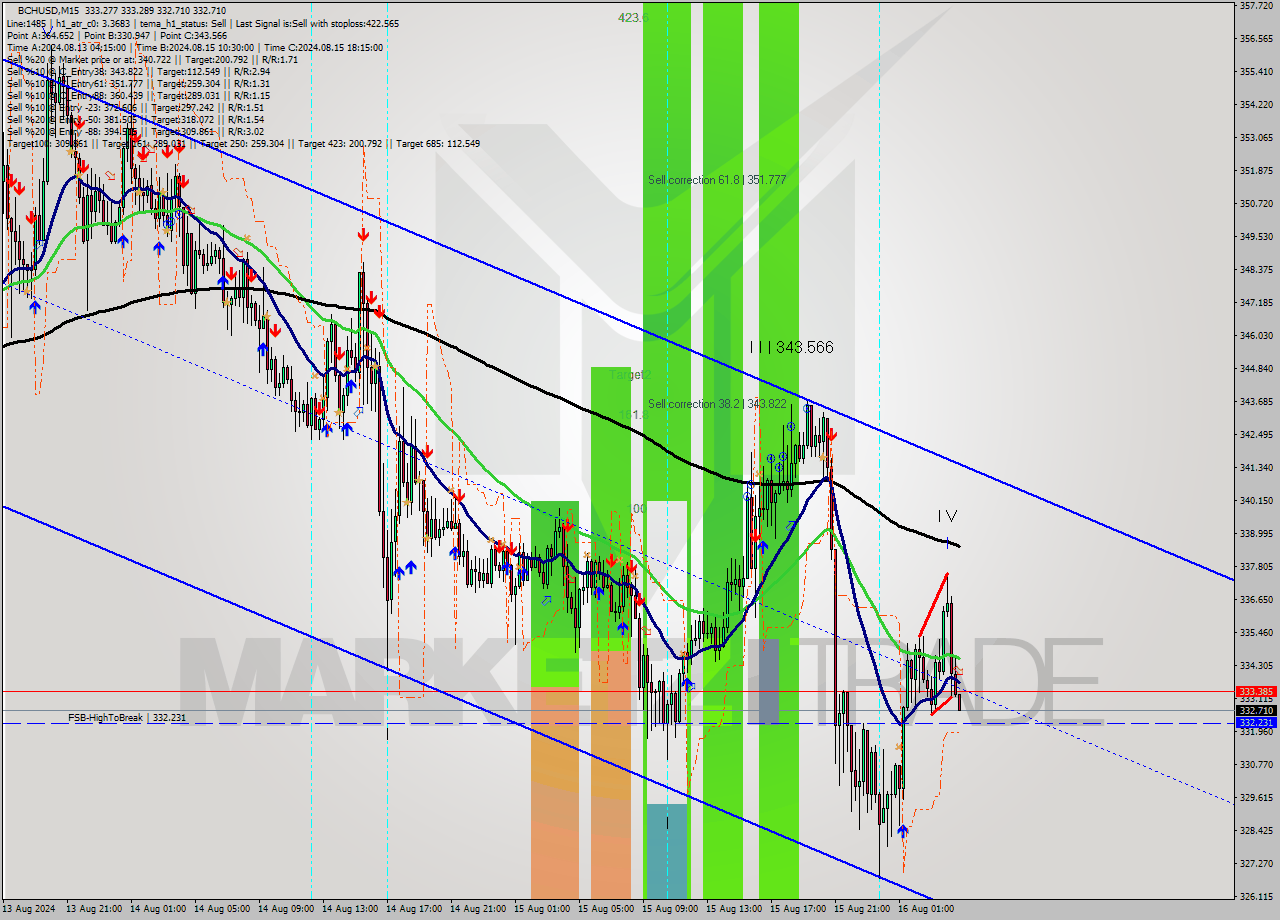Image resolution: width=1280 pixels, height=920 pixels.
Task: Click the '14 Aug 05:00' time axis label
Action: pos(221,909)
